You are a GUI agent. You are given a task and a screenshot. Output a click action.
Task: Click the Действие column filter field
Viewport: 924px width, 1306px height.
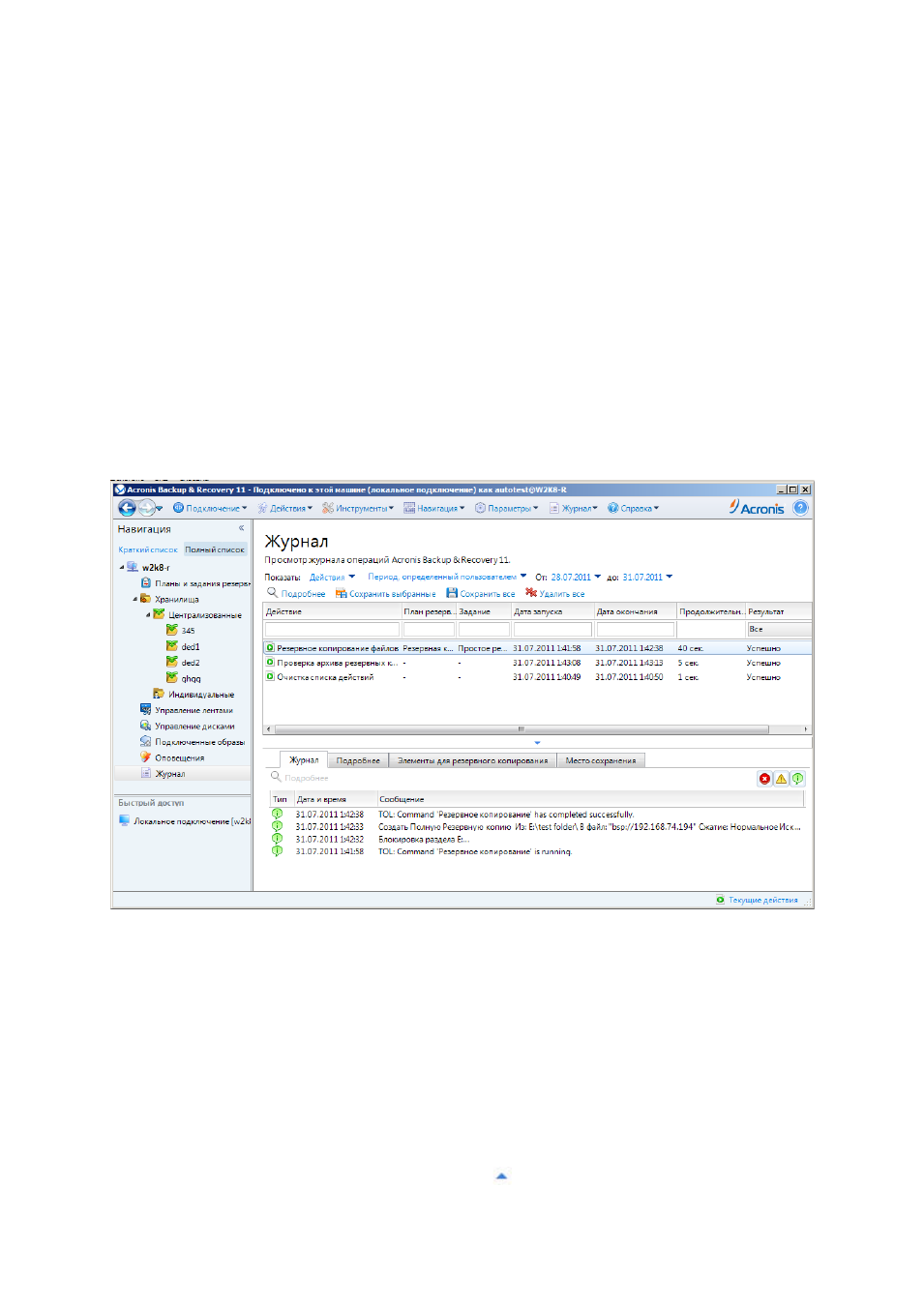tap(332, 629)
